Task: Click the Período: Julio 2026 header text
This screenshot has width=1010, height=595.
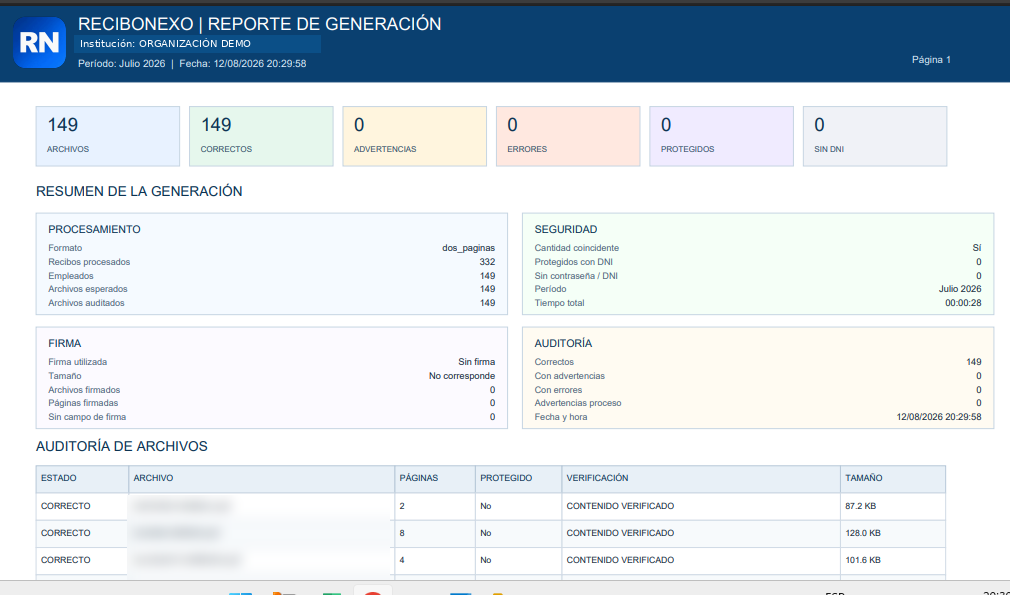Action: point(122,64)
